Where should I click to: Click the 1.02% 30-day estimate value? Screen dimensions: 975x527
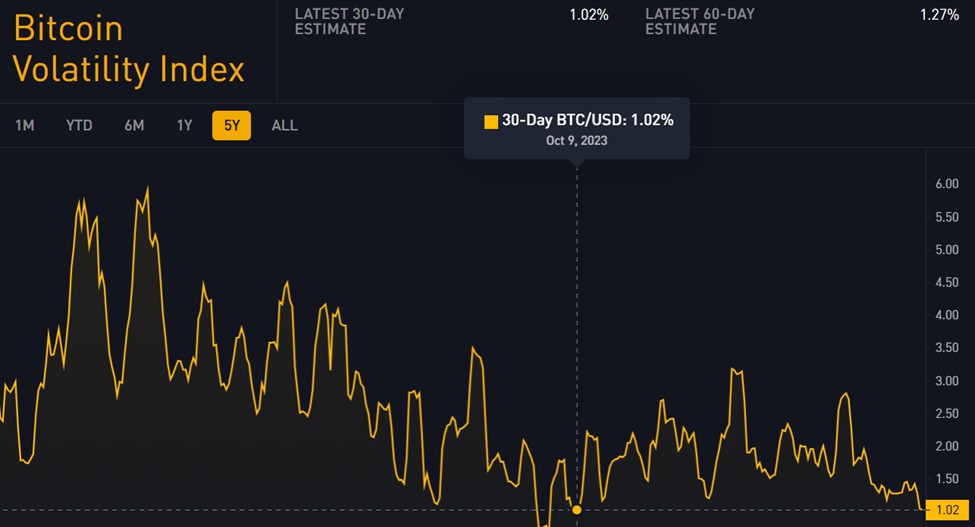coord(589,14)
